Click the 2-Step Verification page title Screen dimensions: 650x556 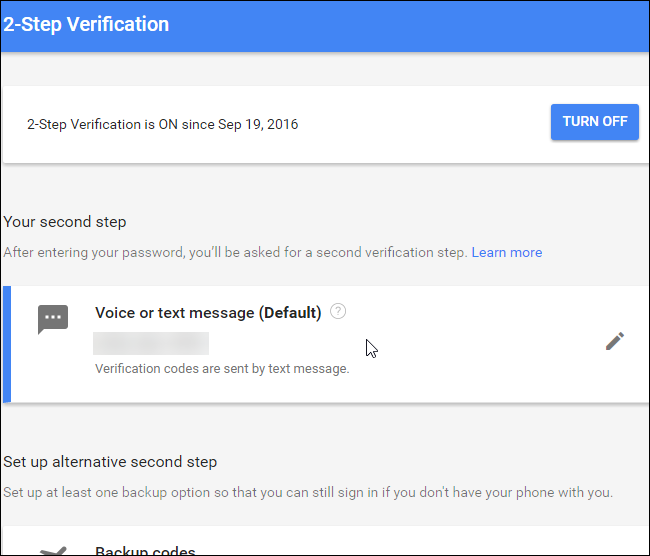[86, 25]
